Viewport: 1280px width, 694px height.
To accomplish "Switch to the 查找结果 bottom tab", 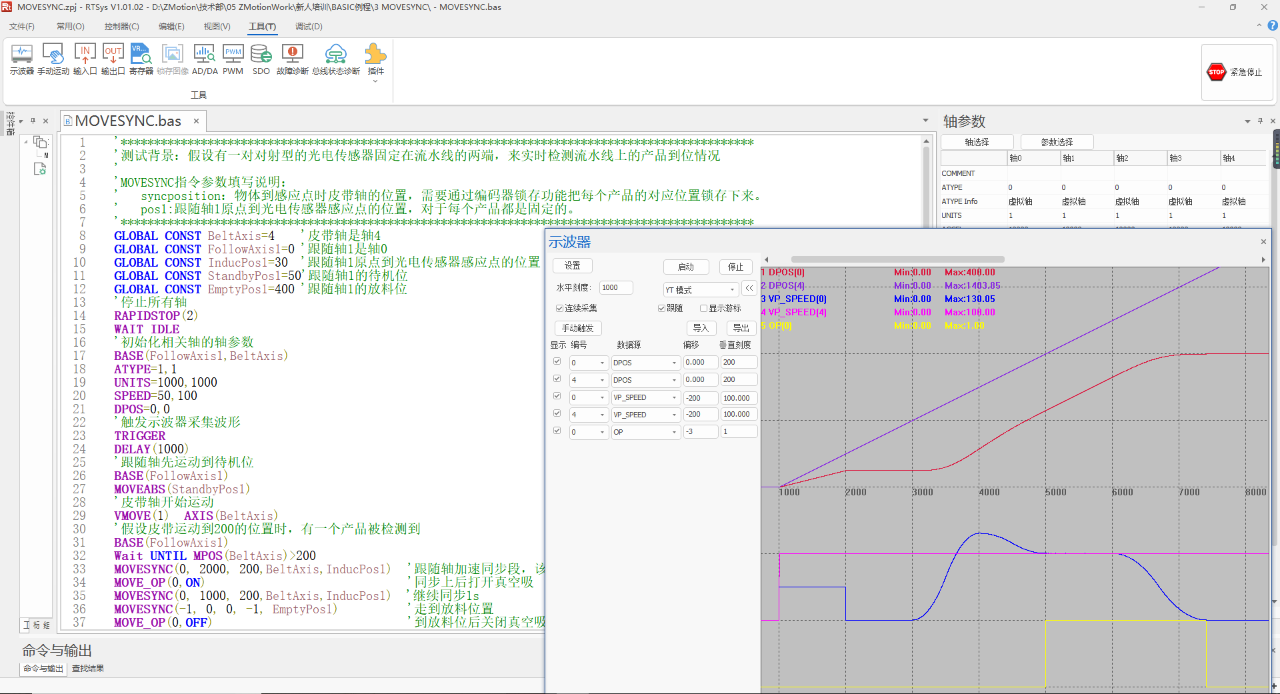I will click(x=88, y=668).
